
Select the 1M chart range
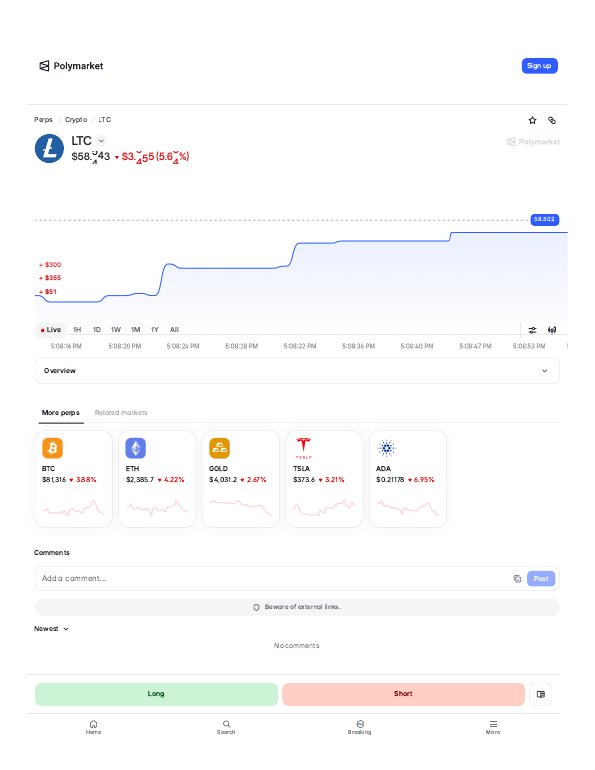135,330
